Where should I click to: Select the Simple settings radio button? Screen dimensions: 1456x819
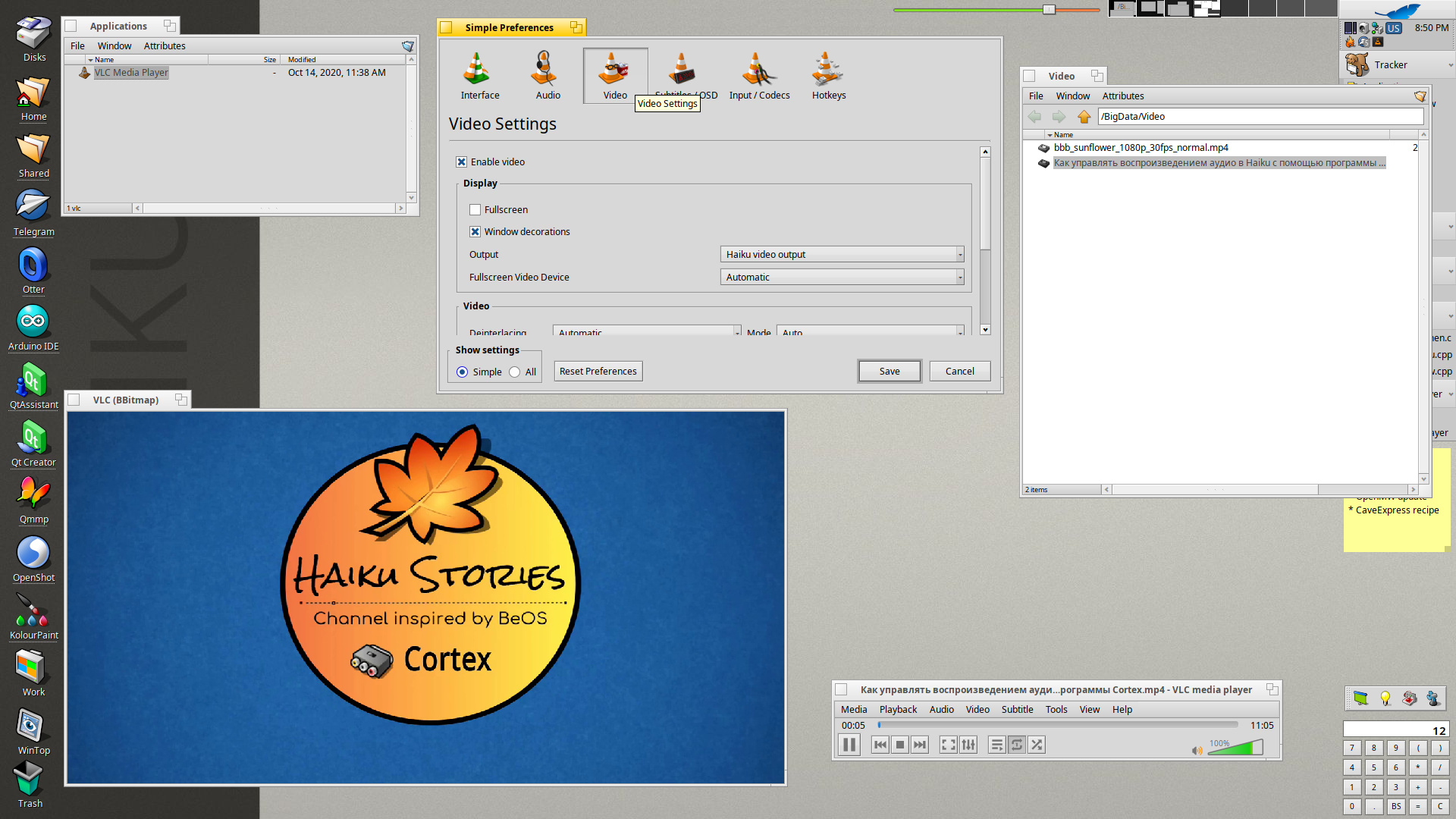click(x=462, y=372)
